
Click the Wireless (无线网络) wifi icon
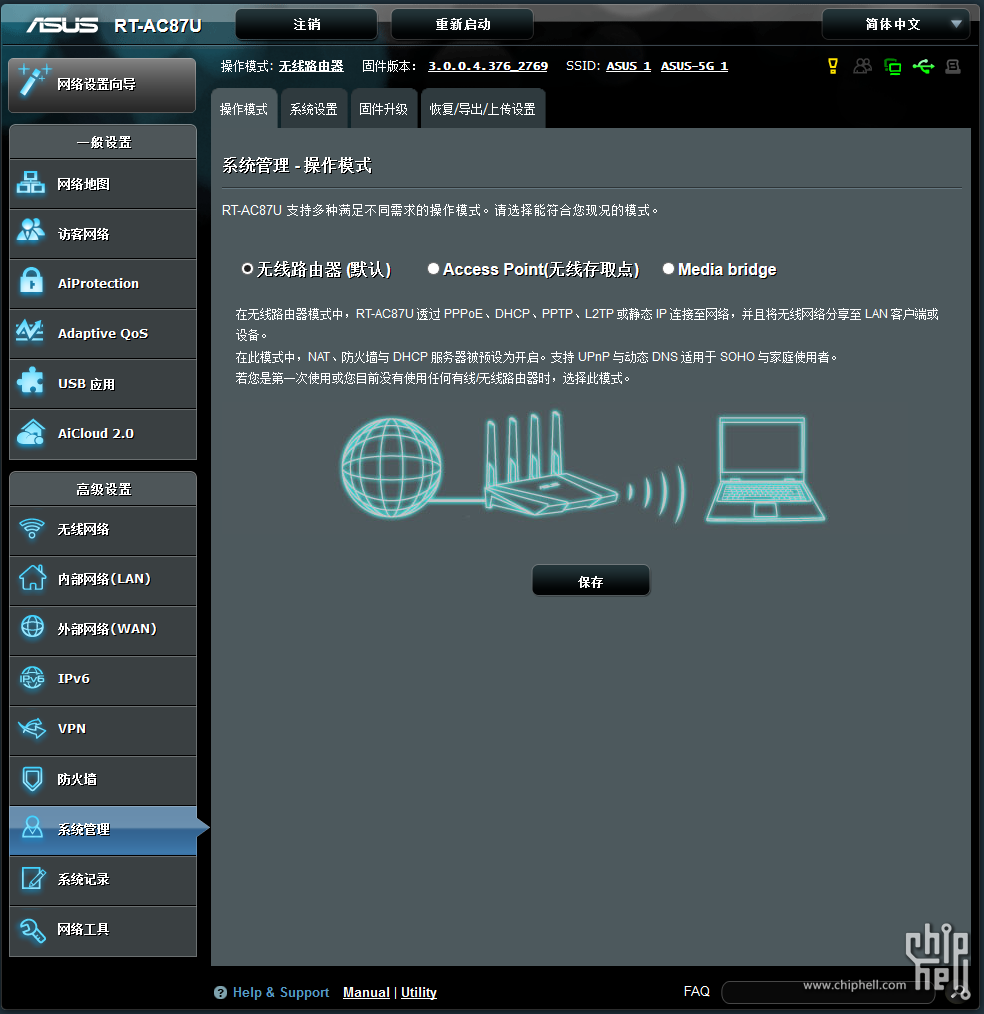pos(32,528)
